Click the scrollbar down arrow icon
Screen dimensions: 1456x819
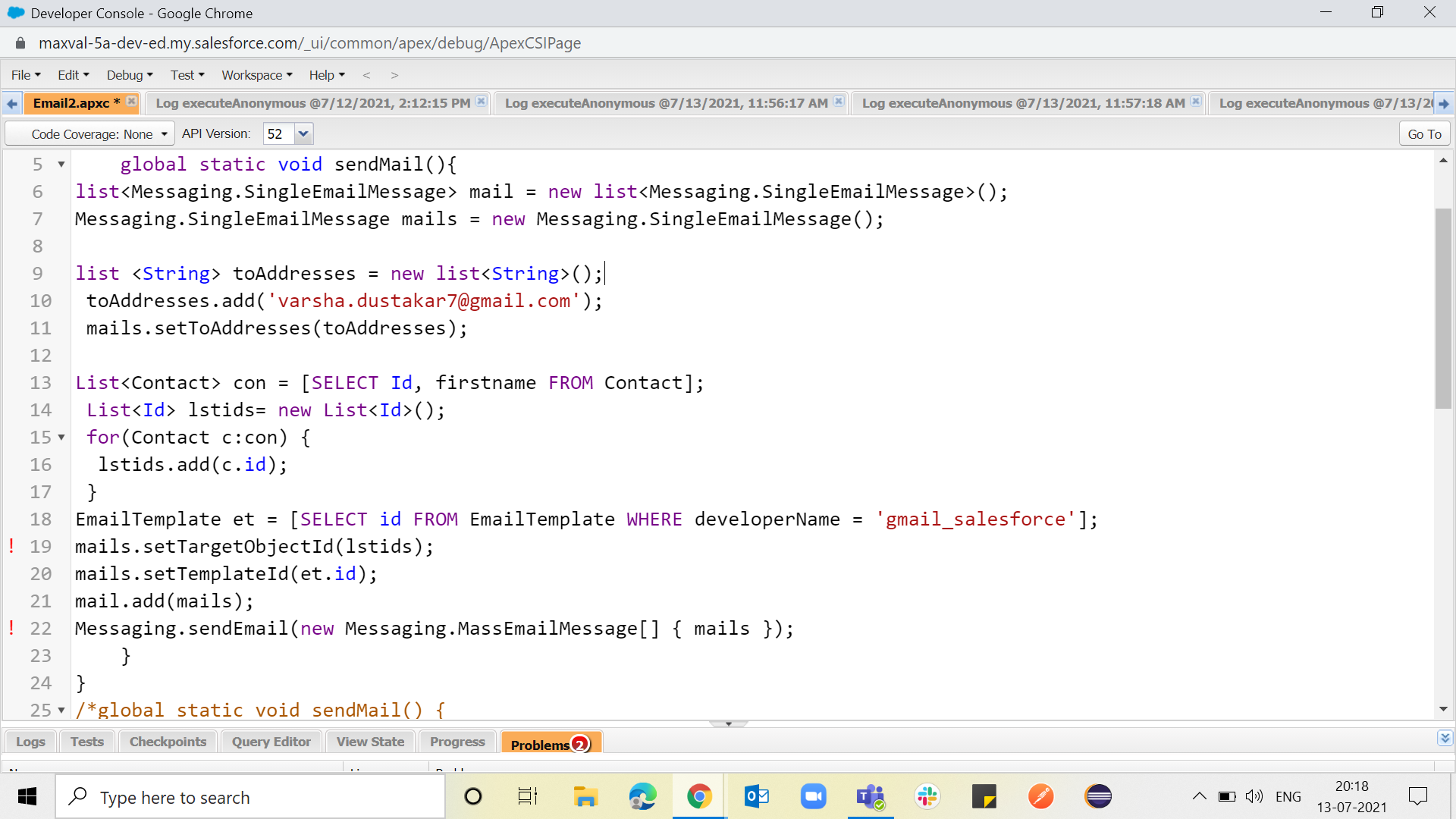(1442, 710)
